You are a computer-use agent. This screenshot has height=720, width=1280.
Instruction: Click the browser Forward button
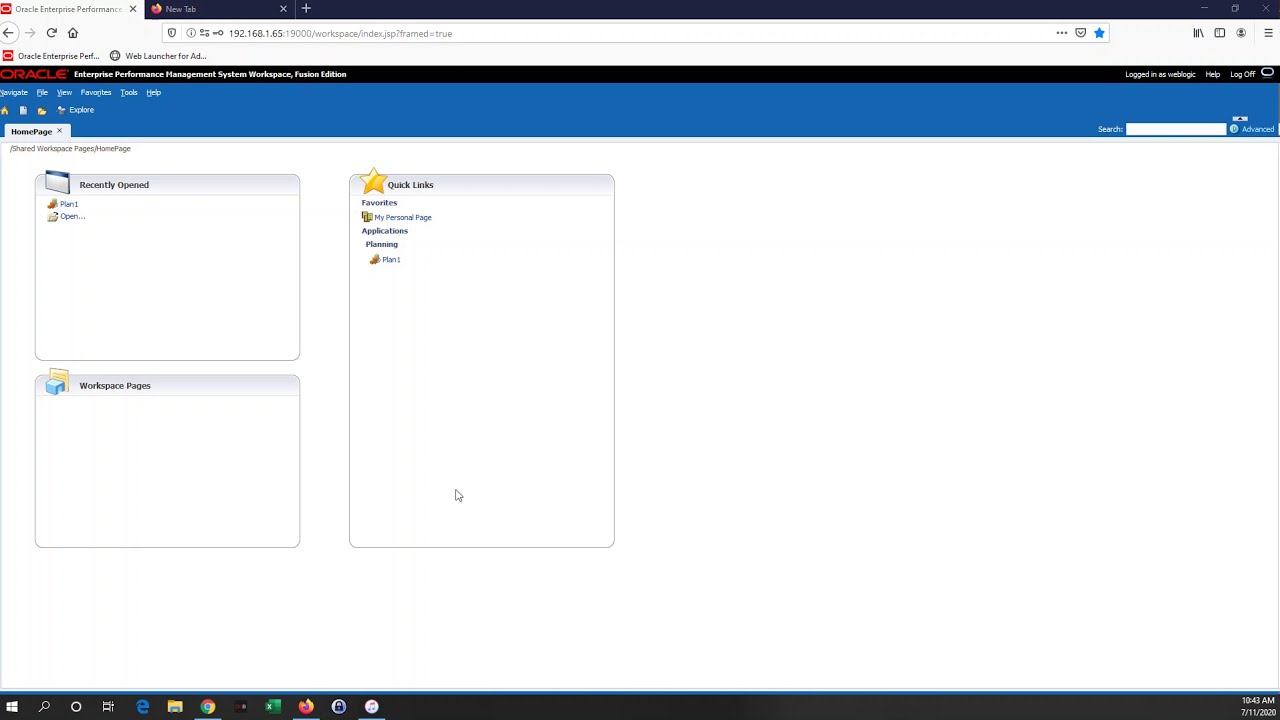point(30,33)
